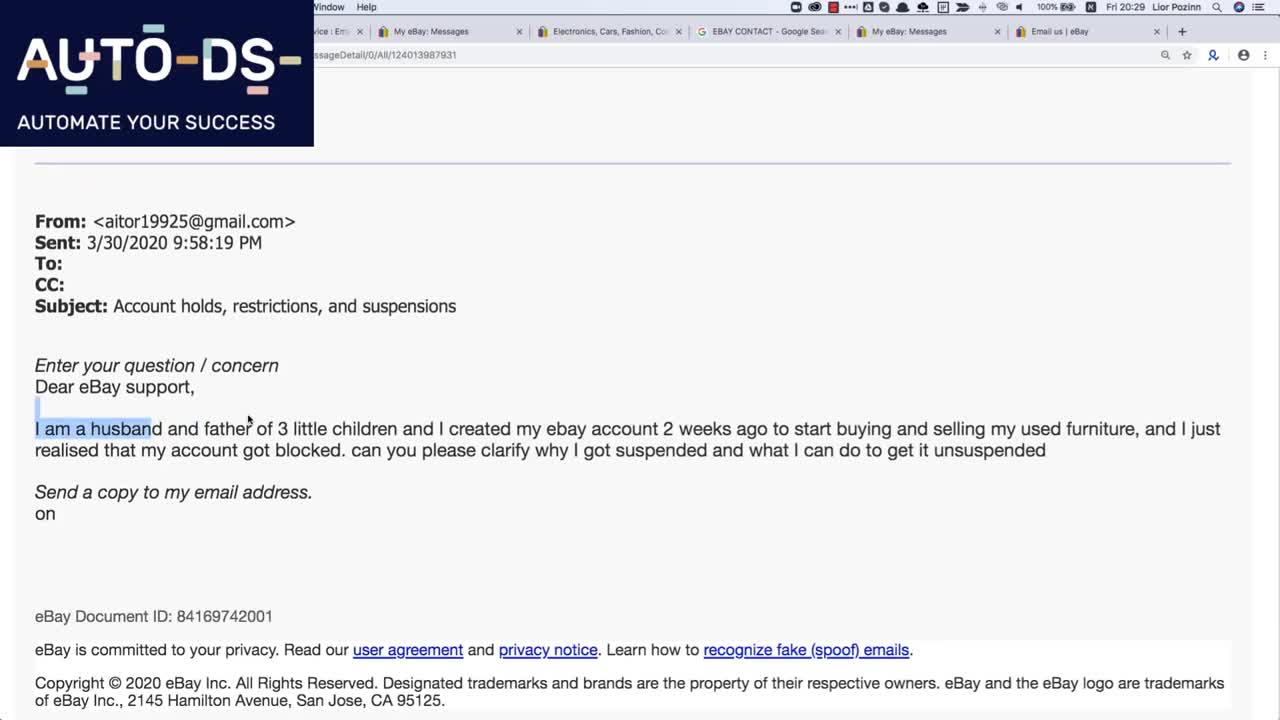The height and width of the screenshot is (720, 1280).
Task: Click Send a copy to my email address text
Action: pyautogui.click(x=173, y=492)
